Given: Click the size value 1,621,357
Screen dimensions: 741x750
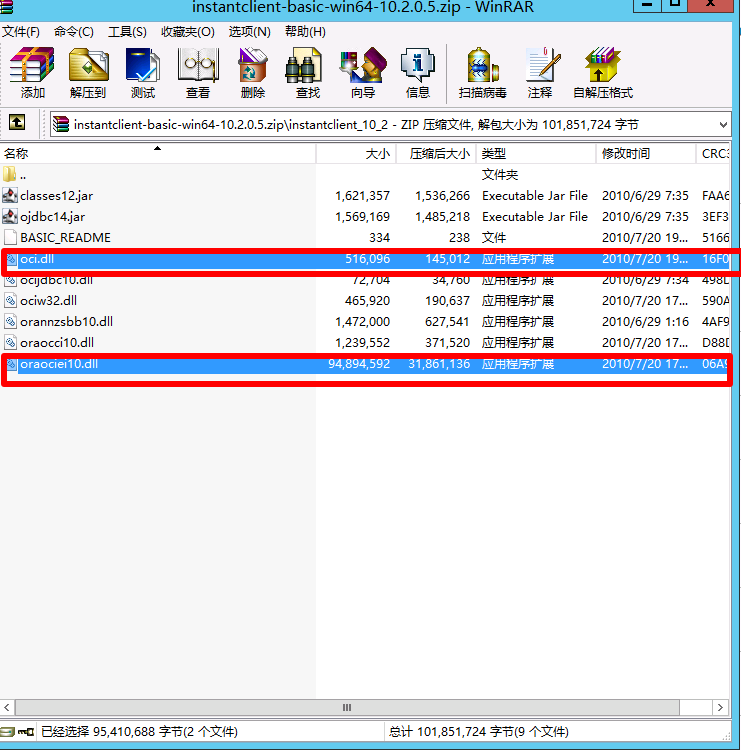Looking at the screenshot, I should (x=363, y=196).
